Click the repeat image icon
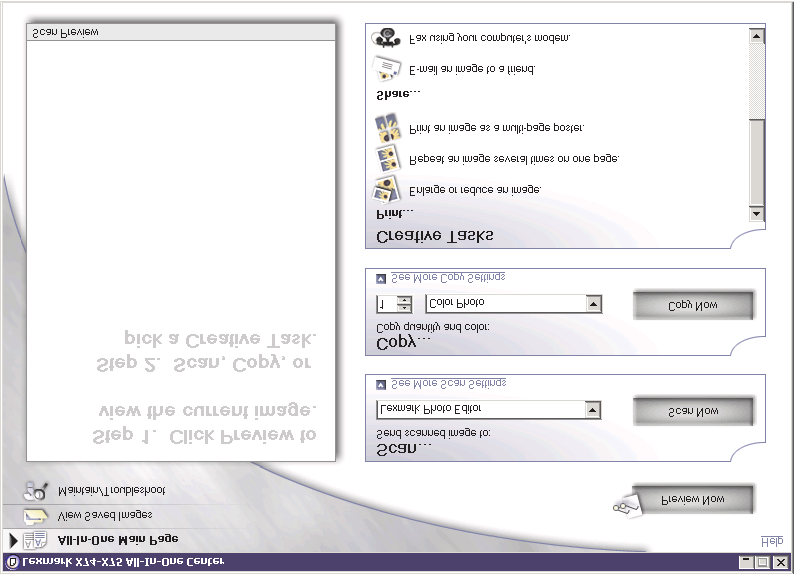The width and height of the screenshot is (794, 574). 388,158
